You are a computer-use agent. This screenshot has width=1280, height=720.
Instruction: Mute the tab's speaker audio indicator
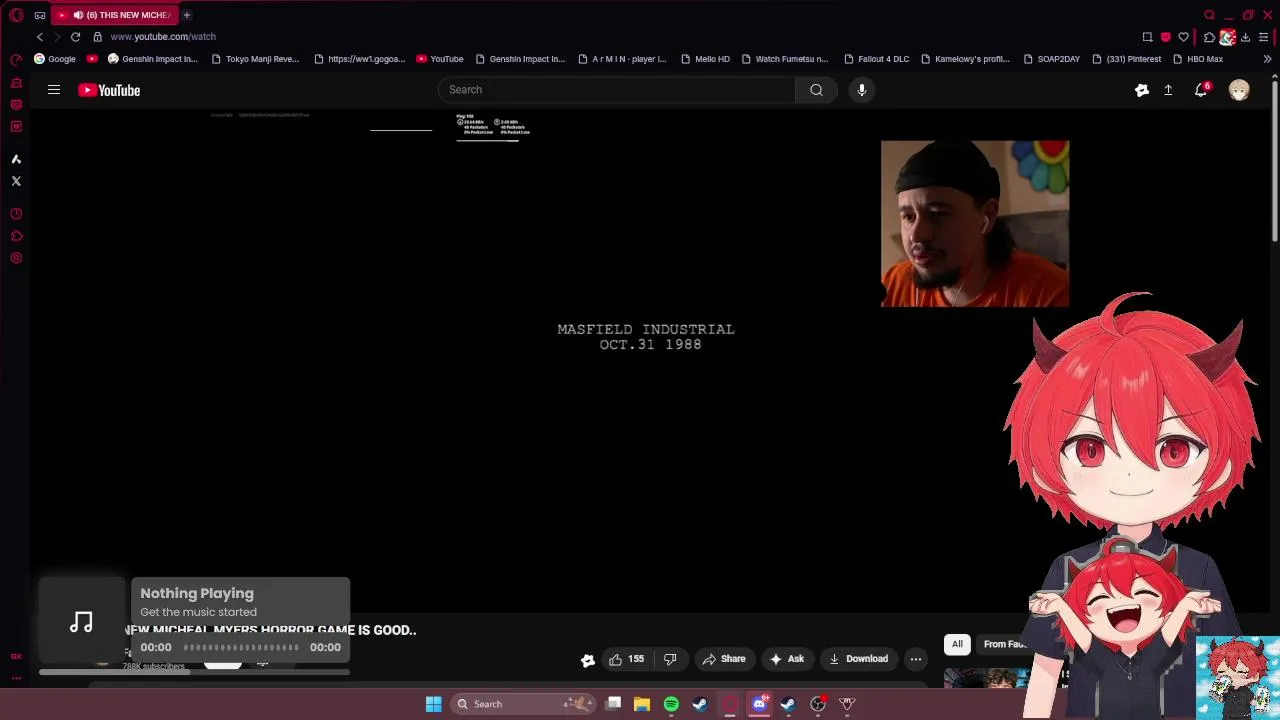pyautogui.click(x=78, y=15)
